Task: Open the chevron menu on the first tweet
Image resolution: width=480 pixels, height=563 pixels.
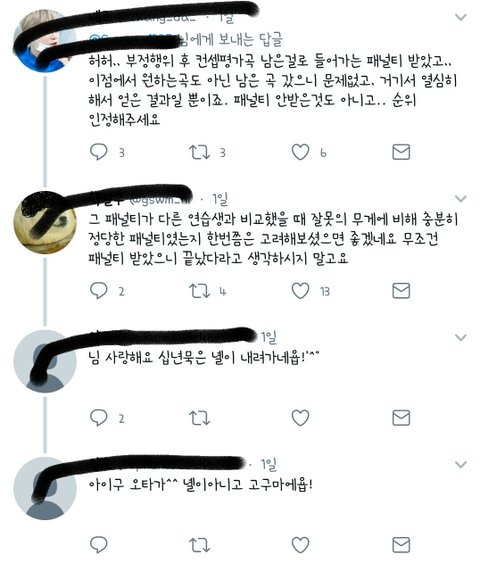Action: pos(461,17)
